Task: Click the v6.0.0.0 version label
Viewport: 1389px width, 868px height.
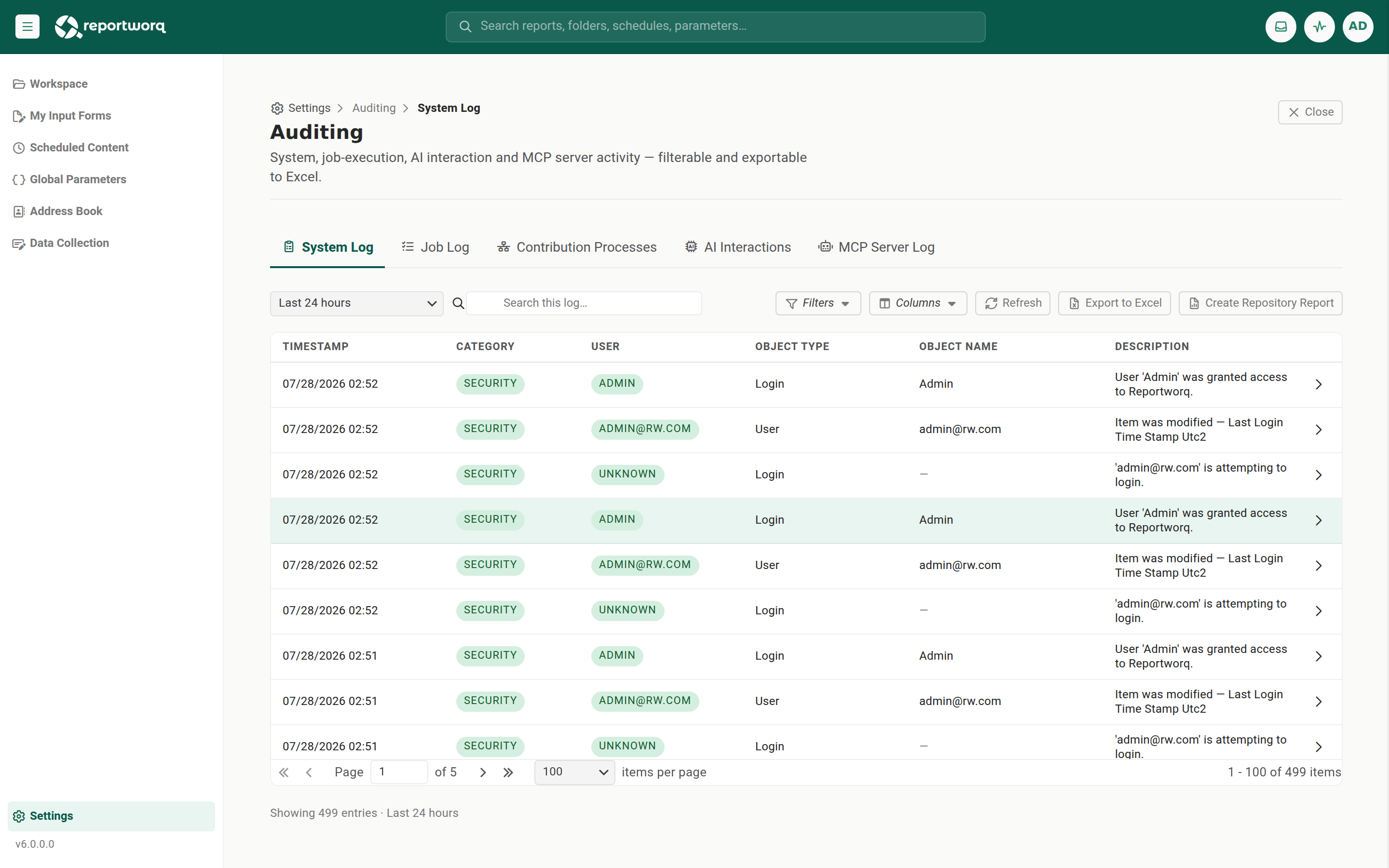Action: pyautogui.click(x=34, y=844)
